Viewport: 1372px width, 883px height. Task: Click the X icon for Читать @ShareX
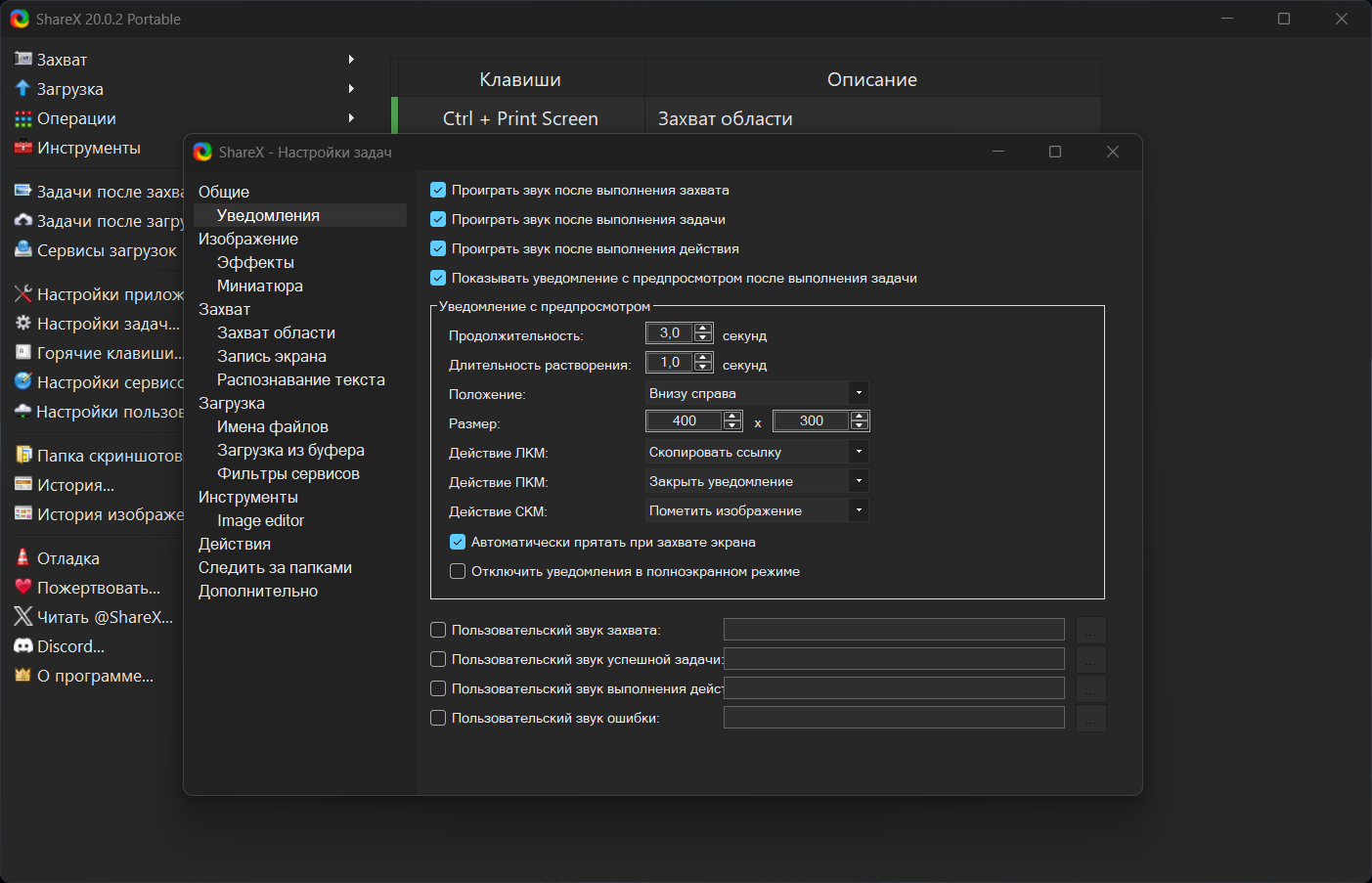coord(23,617)
